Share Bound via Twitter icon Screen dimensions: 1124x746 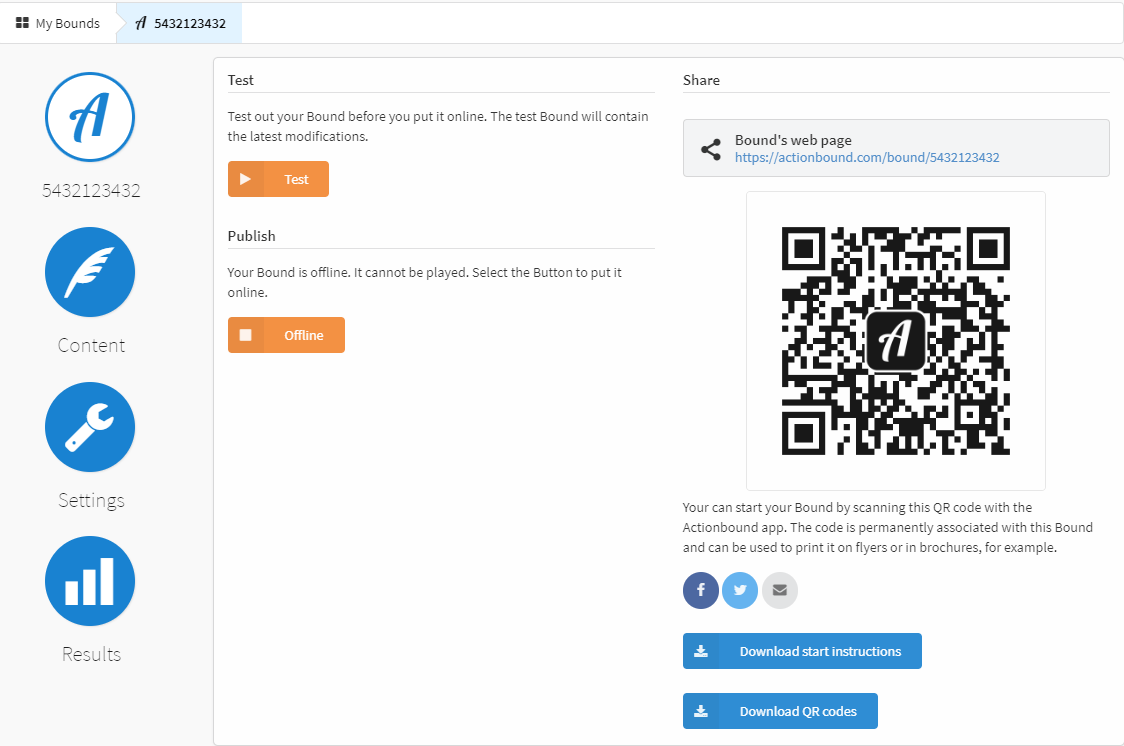(x=740, y=590)
